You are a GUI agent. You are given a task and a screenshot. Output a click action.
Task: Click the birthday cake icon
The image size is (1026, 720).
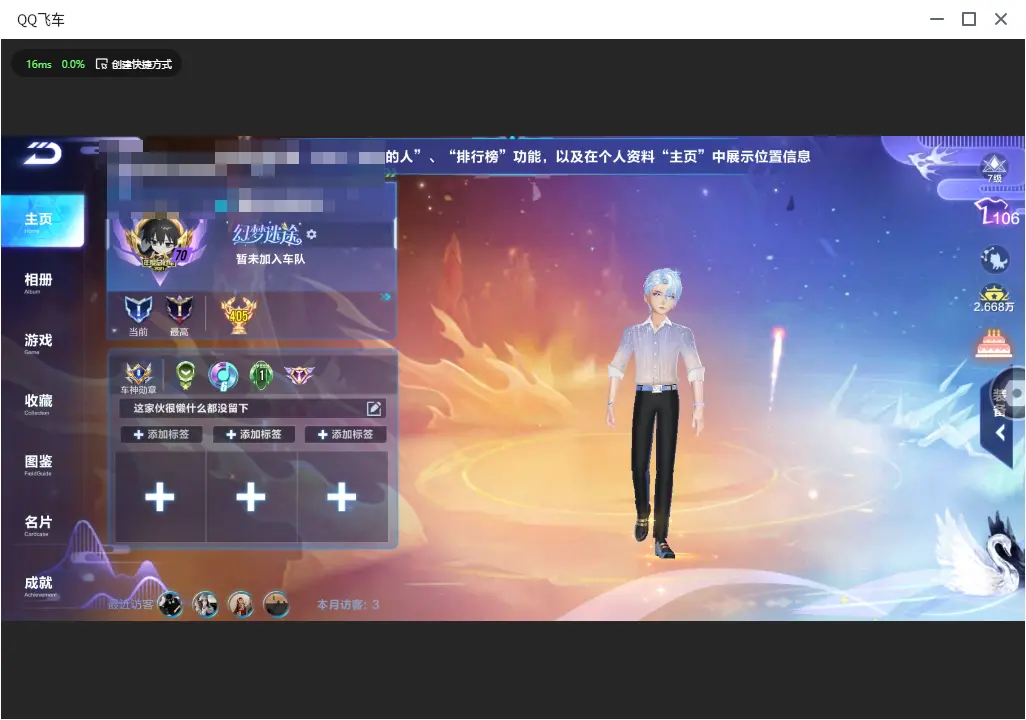click(x=994, y=344)
